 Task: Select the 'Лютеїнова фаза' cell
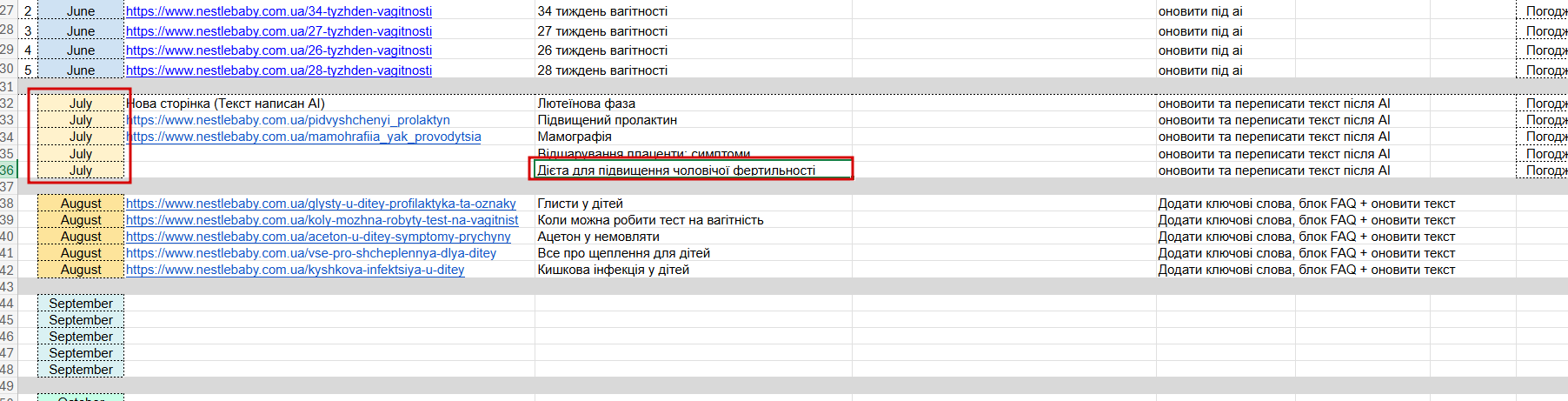coord(693,104)
